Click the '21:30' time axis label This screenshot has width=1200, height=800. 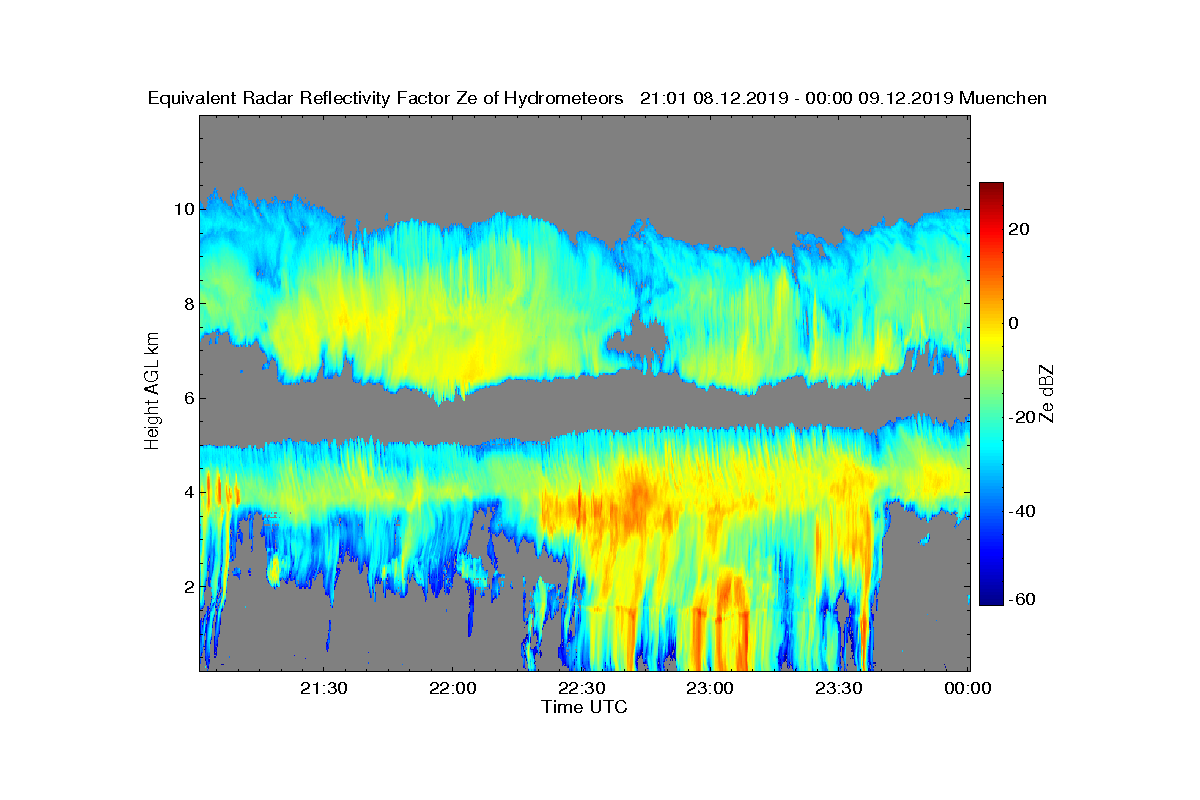point(323,688)
